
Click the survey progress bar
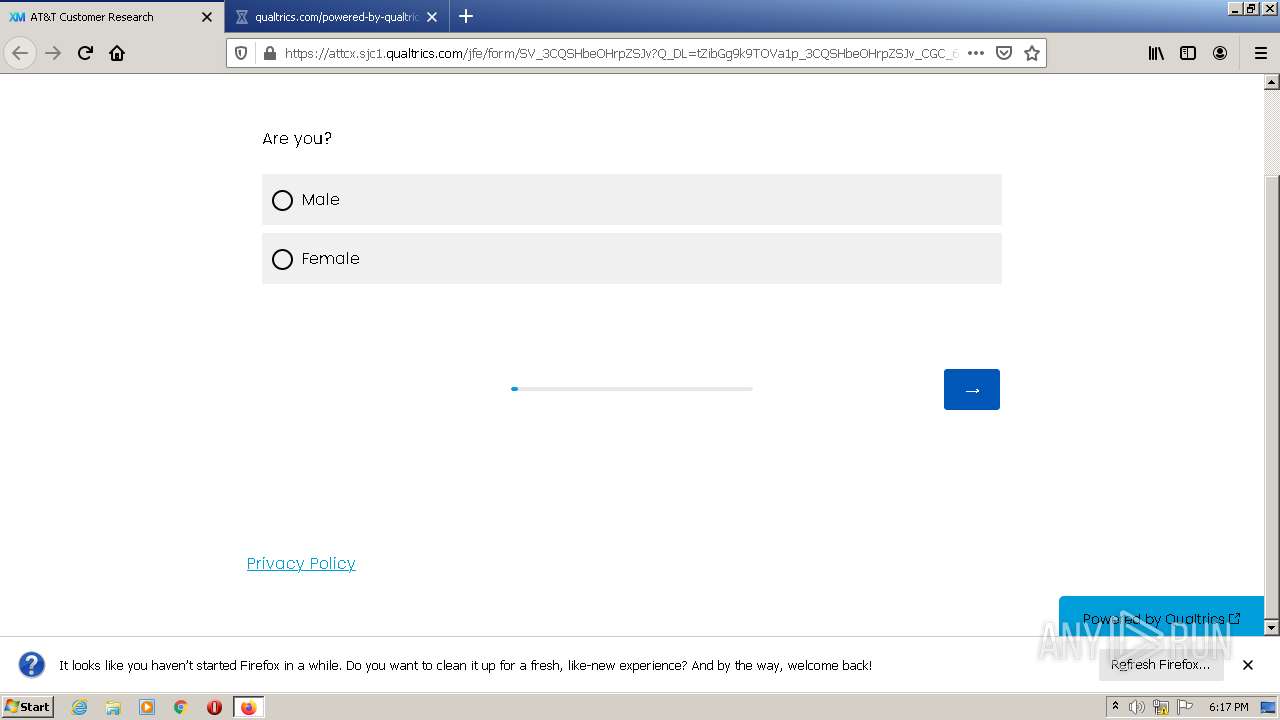(631, 389)
